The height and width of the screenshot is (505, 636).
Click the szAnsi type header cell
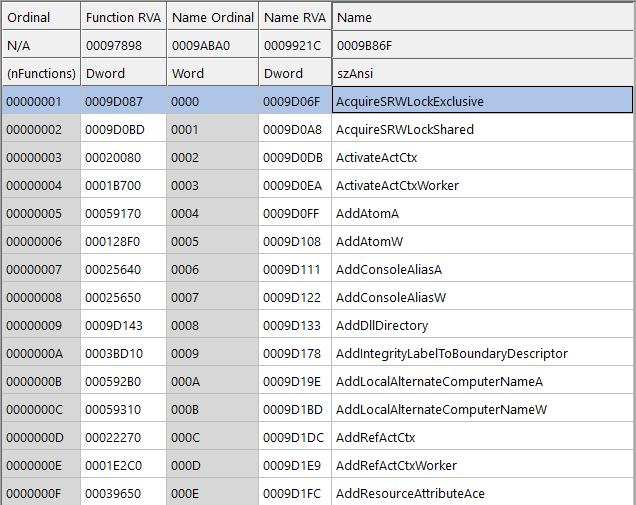(482, 73)
